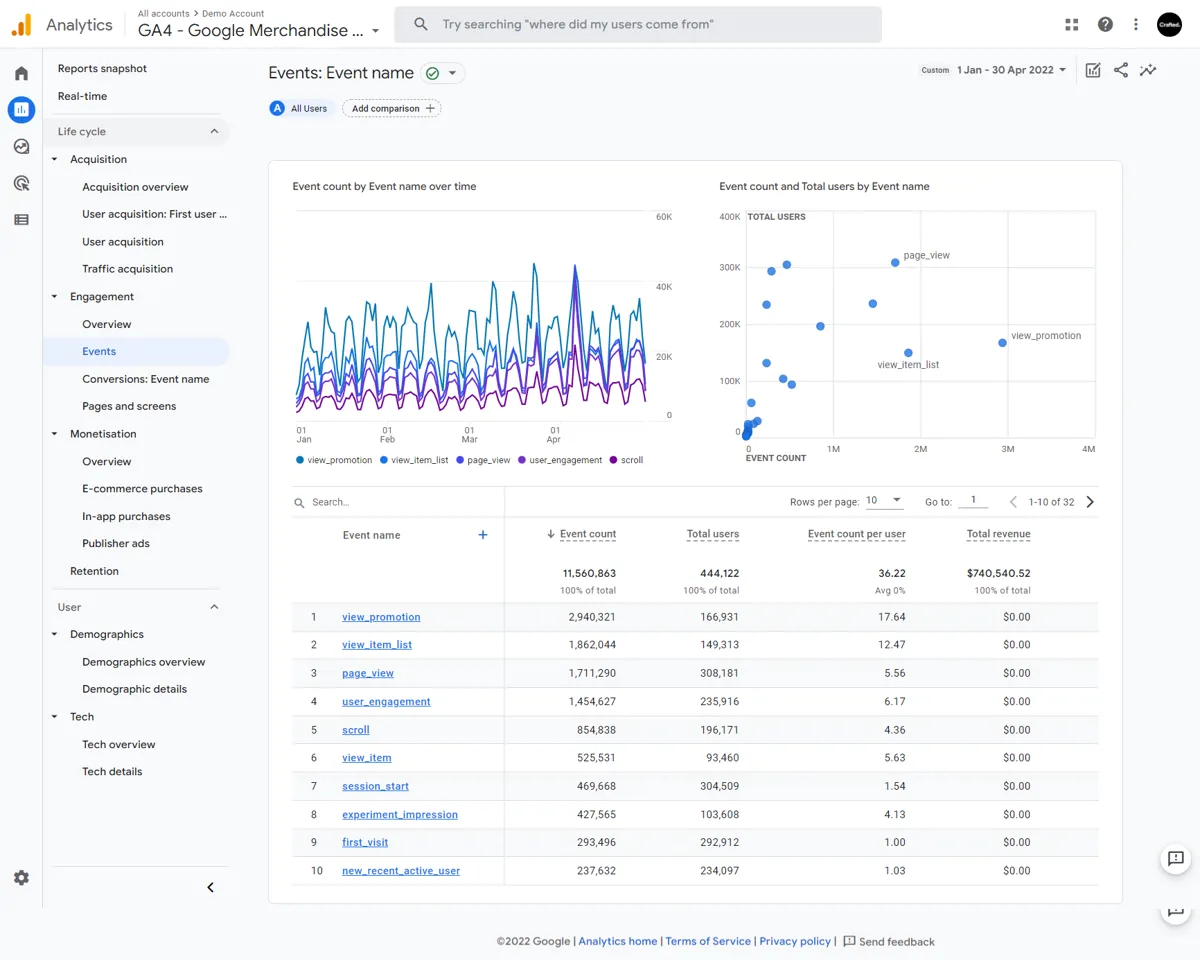Open the Advertising icon in left rail
Viewport: 1200px width, 960px height.
pos(21,183)
